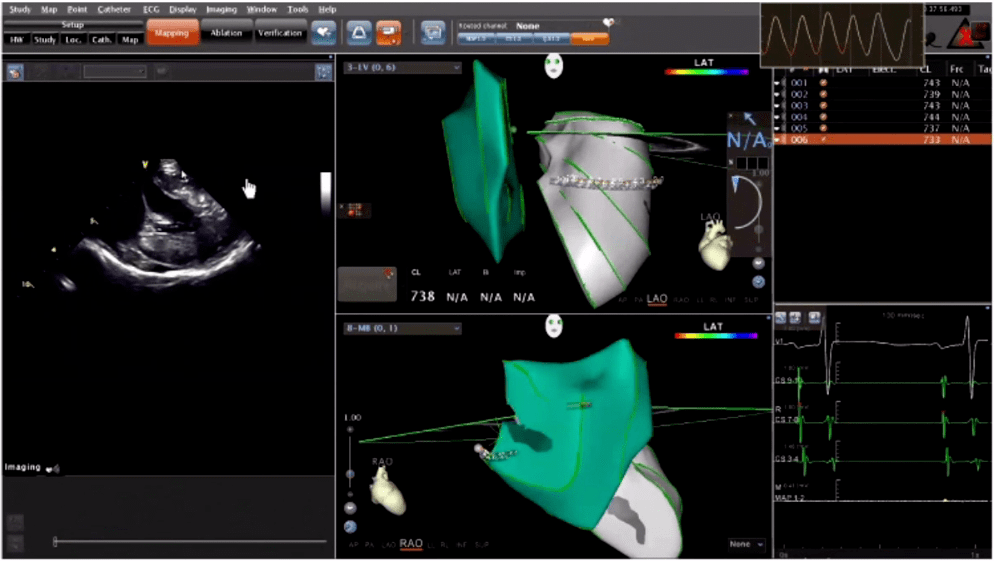This screenshot has height=561, width=994.
Task: Click the heart icon button beside Verification
Action: coord(323,33)
